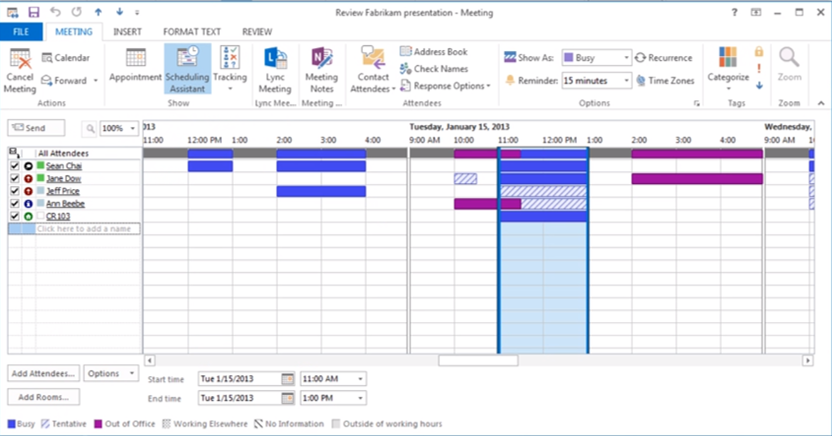Set High Importance with exclamation icon

[x=759, y=68]
